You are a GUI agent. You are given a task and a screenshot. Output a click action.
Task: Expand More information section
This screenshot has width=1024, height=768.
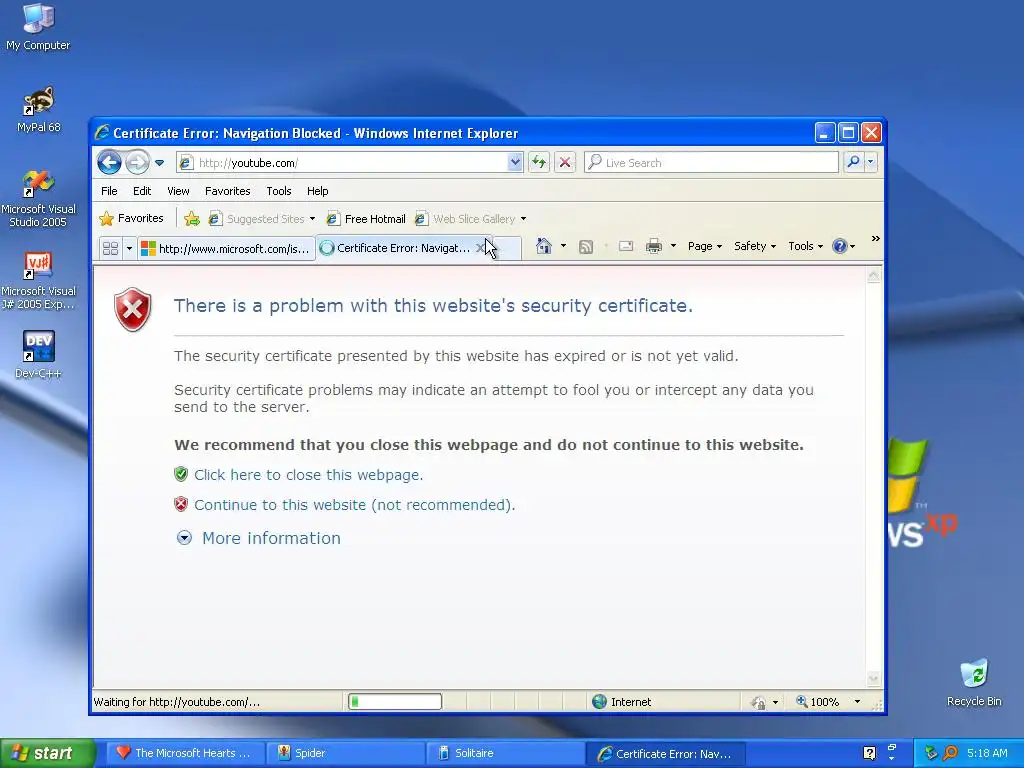tap(259, 538)
